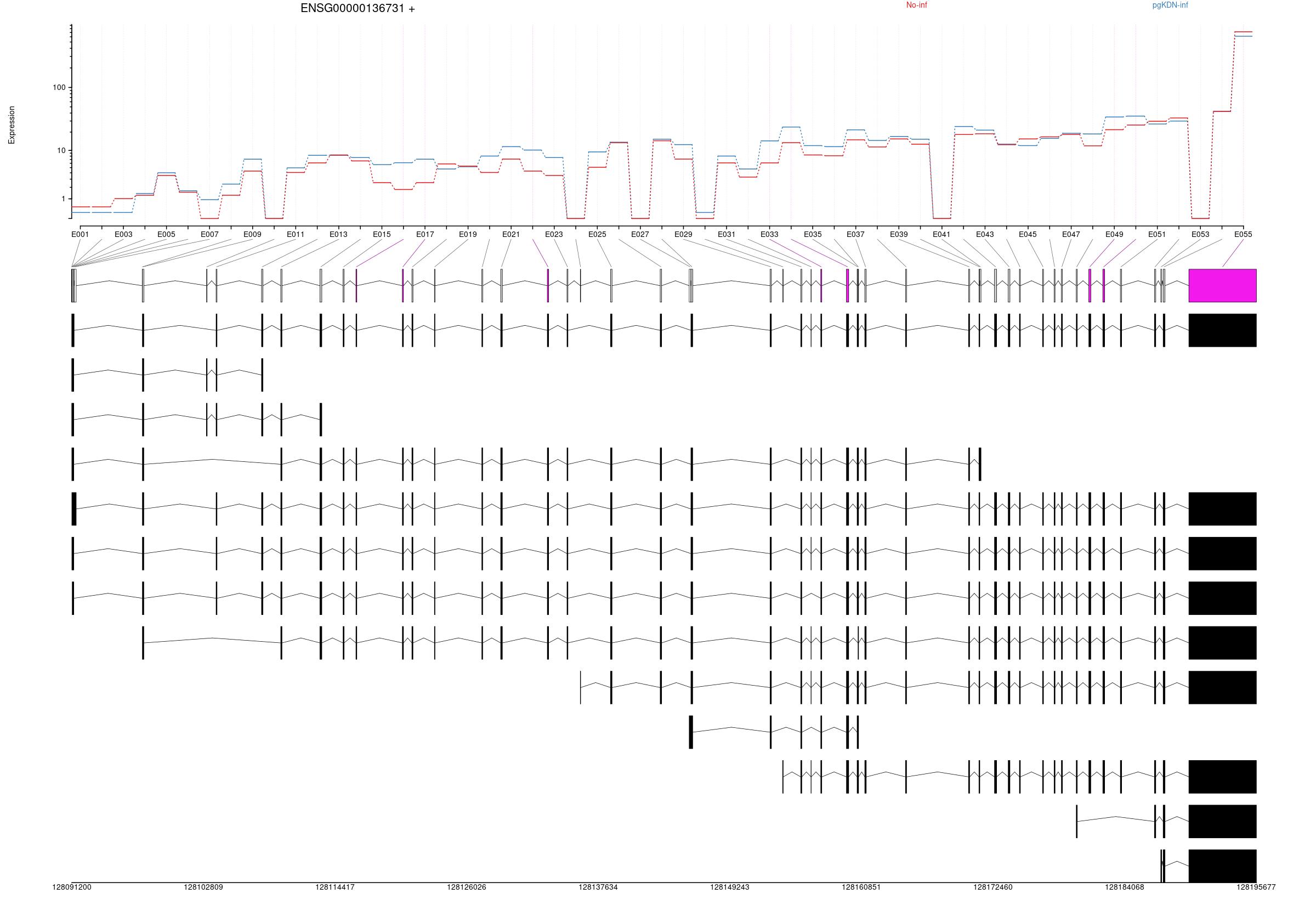Click genomic coordinate 128149243
1316x899 pixels.
tap(729, 887)
